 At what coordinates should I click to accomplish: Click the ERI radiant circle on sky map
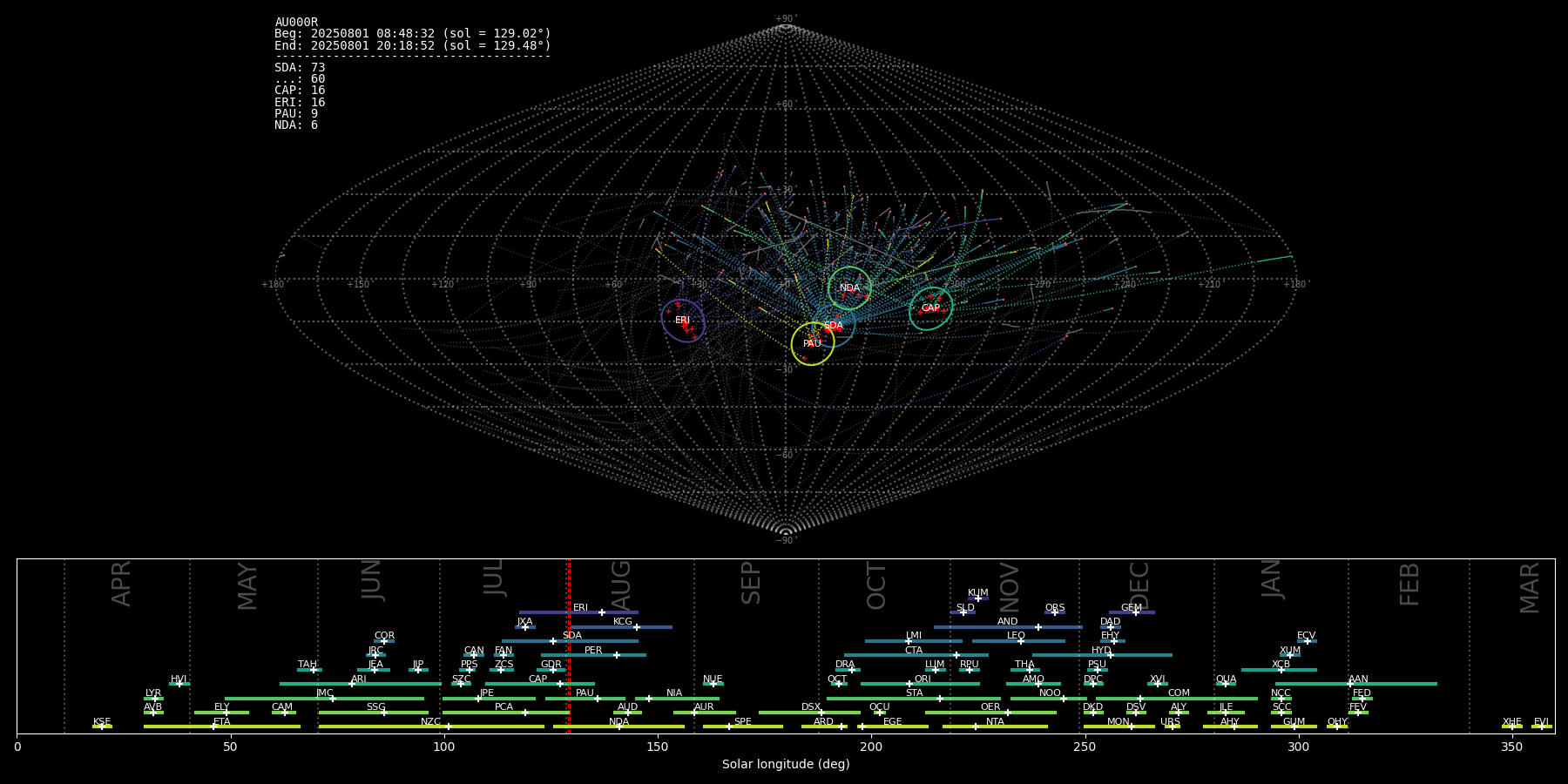click(683, 321)
